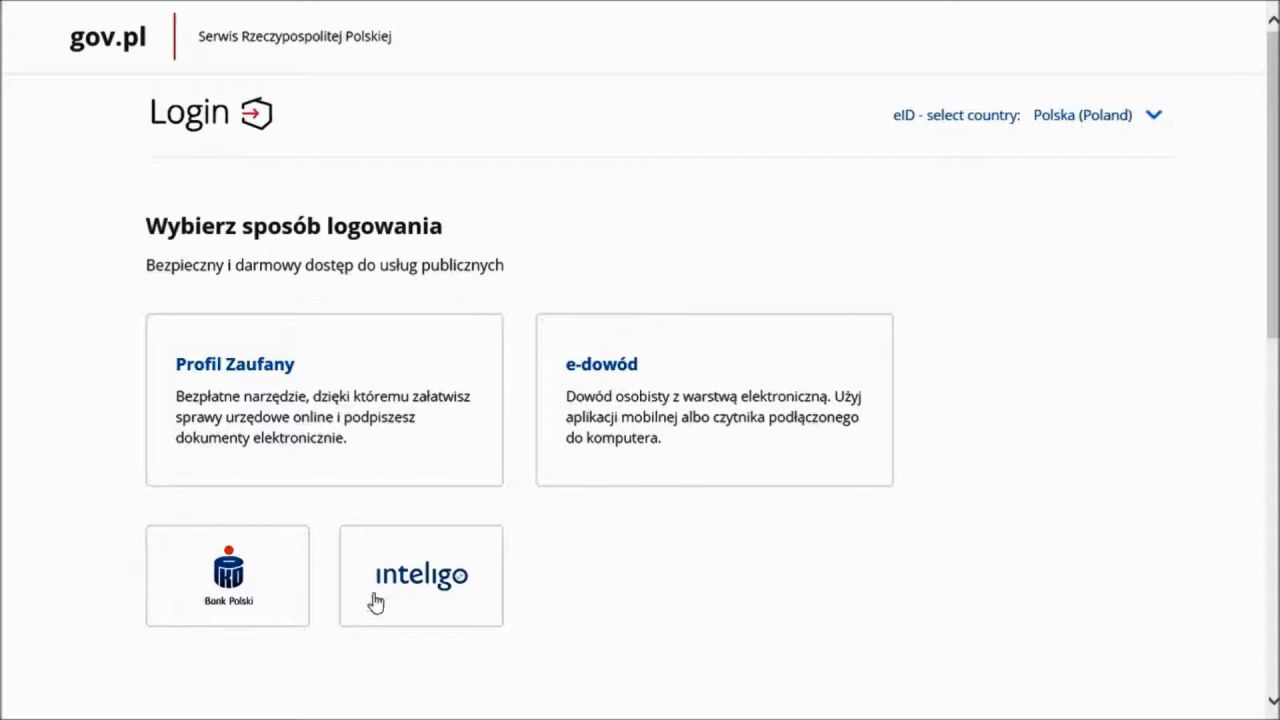Open the Polska (Poland) country selector
Image resolution: width=1280 pixels, height=720 pixels.
pyautogui.click(x=1082, y=115)
